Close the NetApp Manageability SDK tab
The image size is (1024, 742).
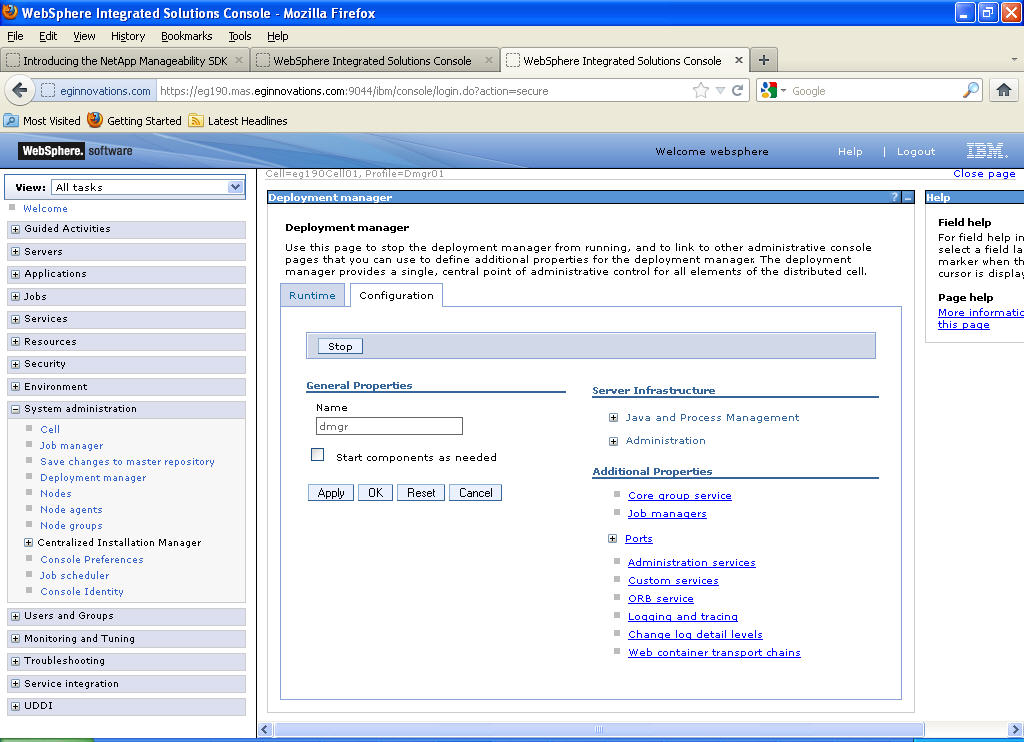pyautogui.click(x=239, y=60)
